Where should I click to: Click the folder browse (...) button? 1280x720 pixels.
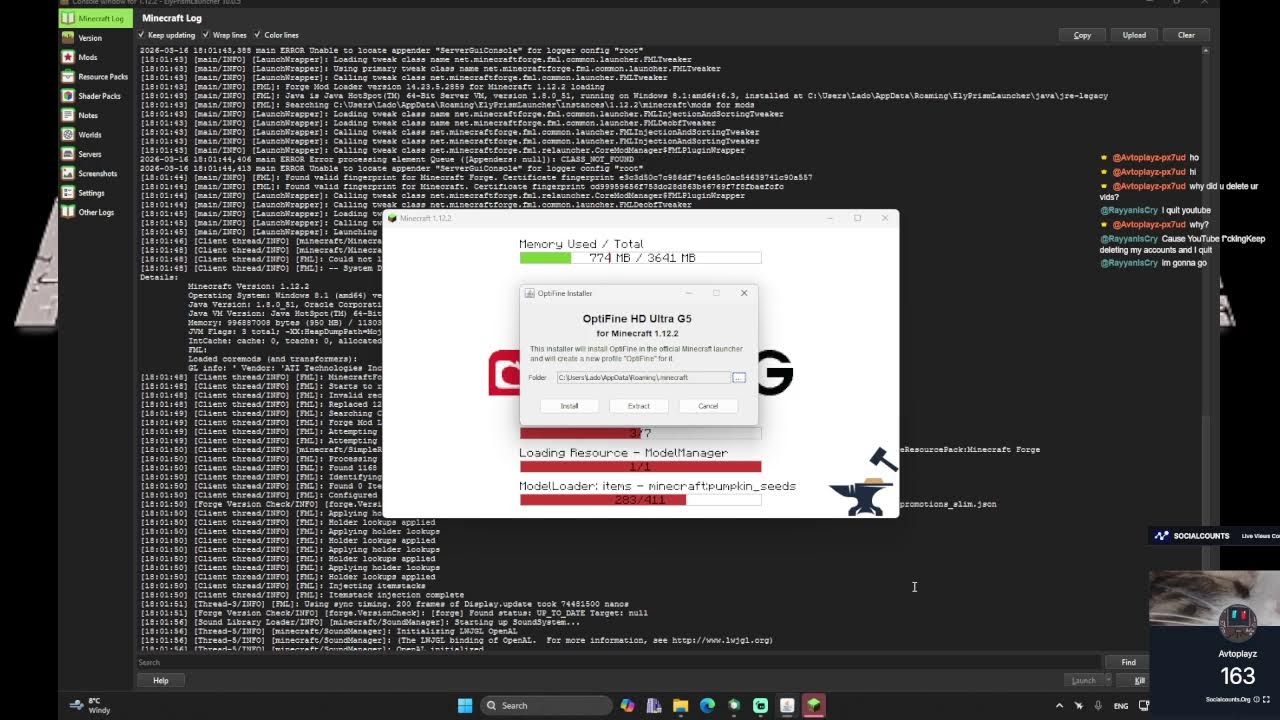[x=739, y=378]
